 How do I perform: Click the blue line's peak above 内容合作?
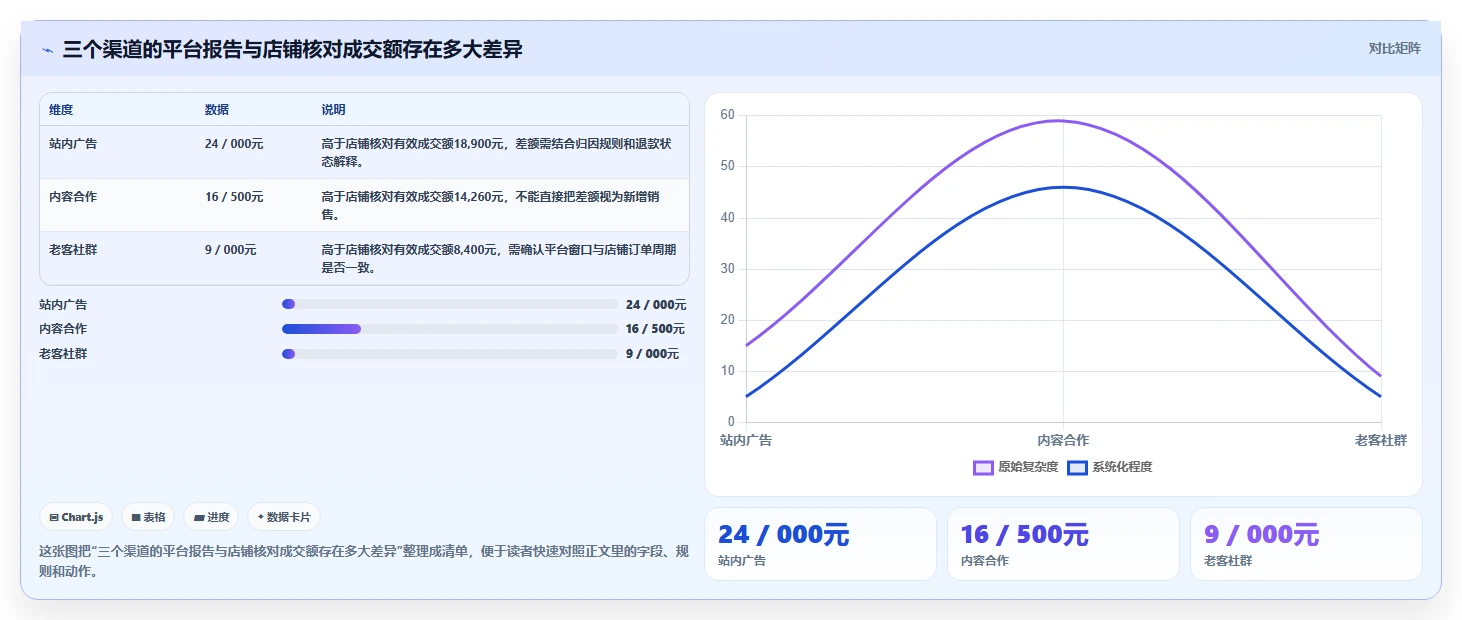(x=1063, y=187)
